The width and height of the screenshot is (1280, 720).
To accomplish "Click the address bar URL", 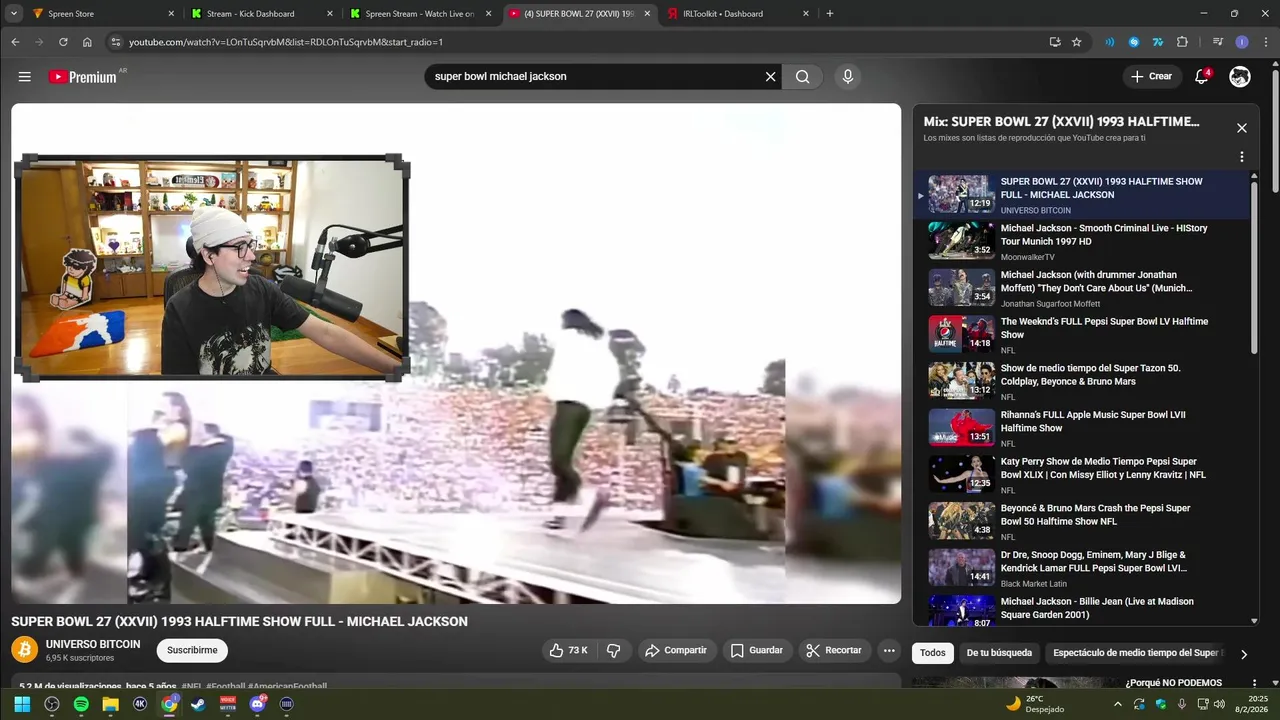I will click(x=285, y=42).
